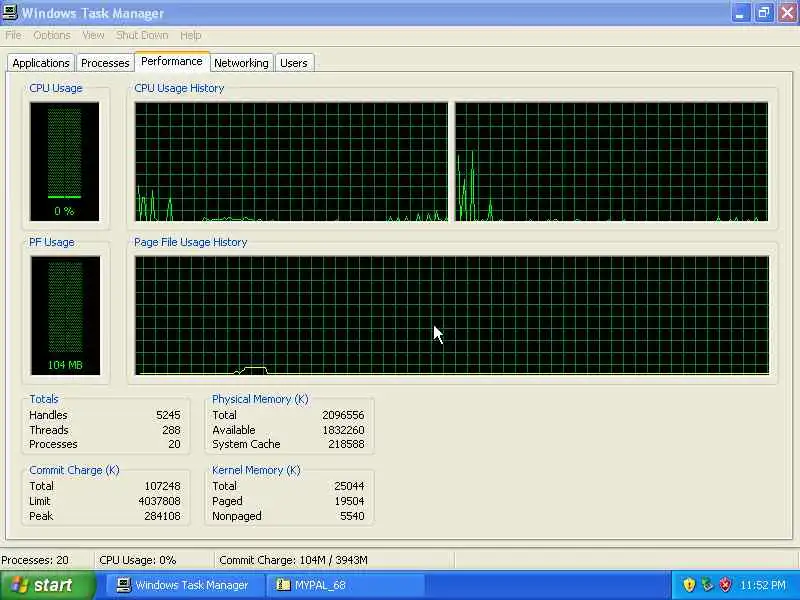Select the Performance tab
The image size is (800, 600).
[x=171, y=61]
